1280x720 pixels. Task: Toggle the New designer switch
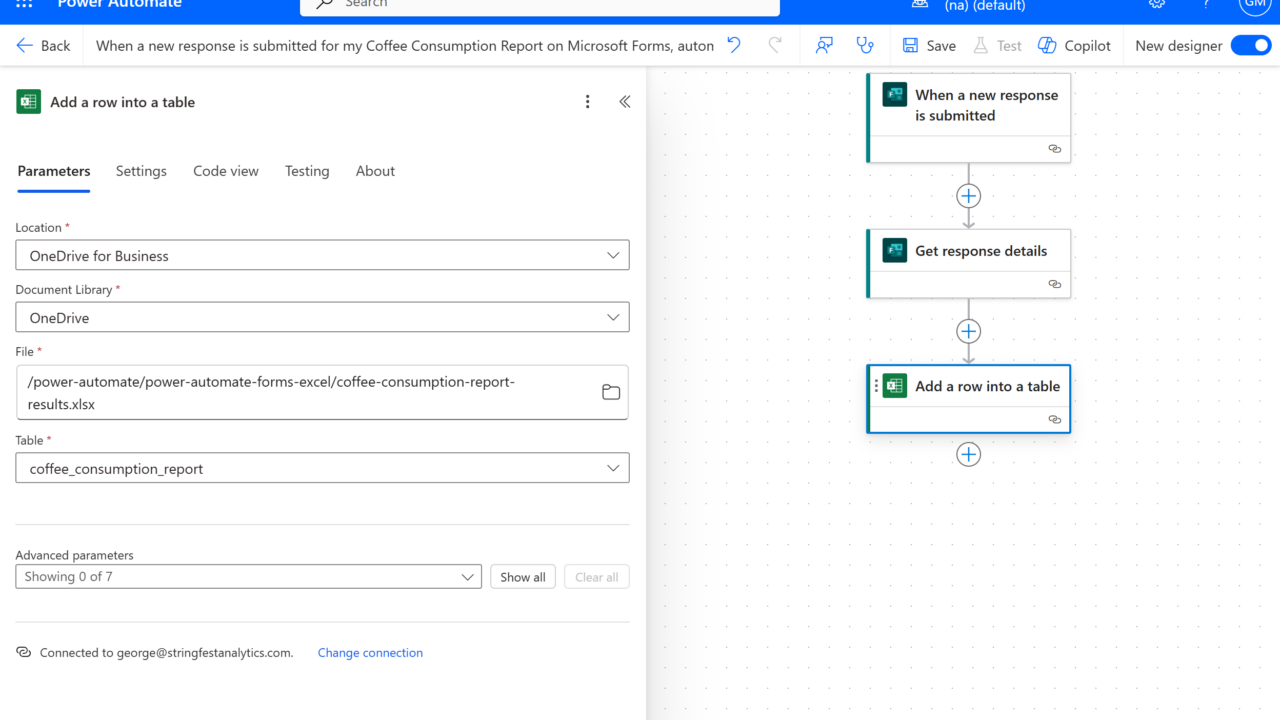[x=1250, y=45]
